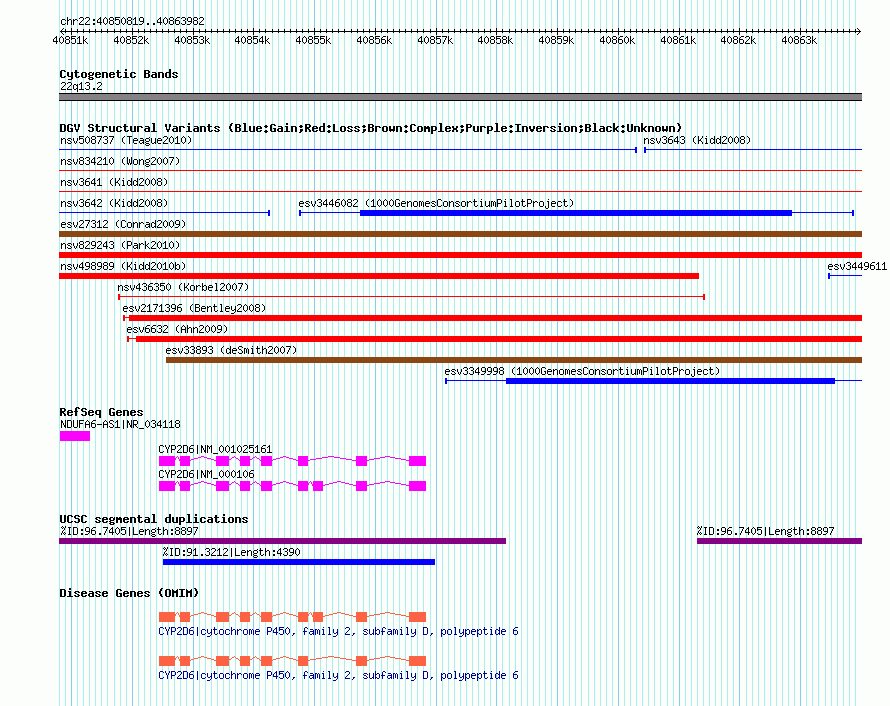Screen dimensions: 890x706
Task: Click the 40857k ruler tick label
Action: [435, 40]
